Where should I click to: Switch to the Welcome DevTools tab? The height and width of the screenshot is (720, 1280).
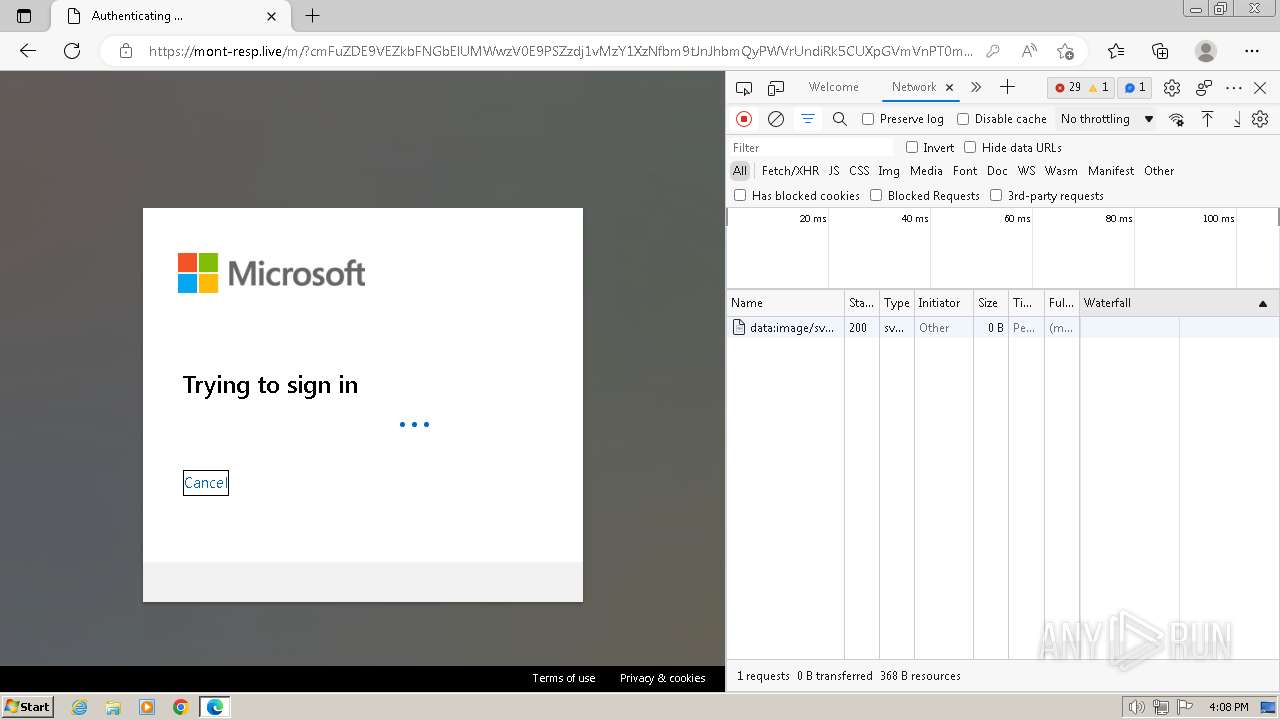(x=833, y=87)
